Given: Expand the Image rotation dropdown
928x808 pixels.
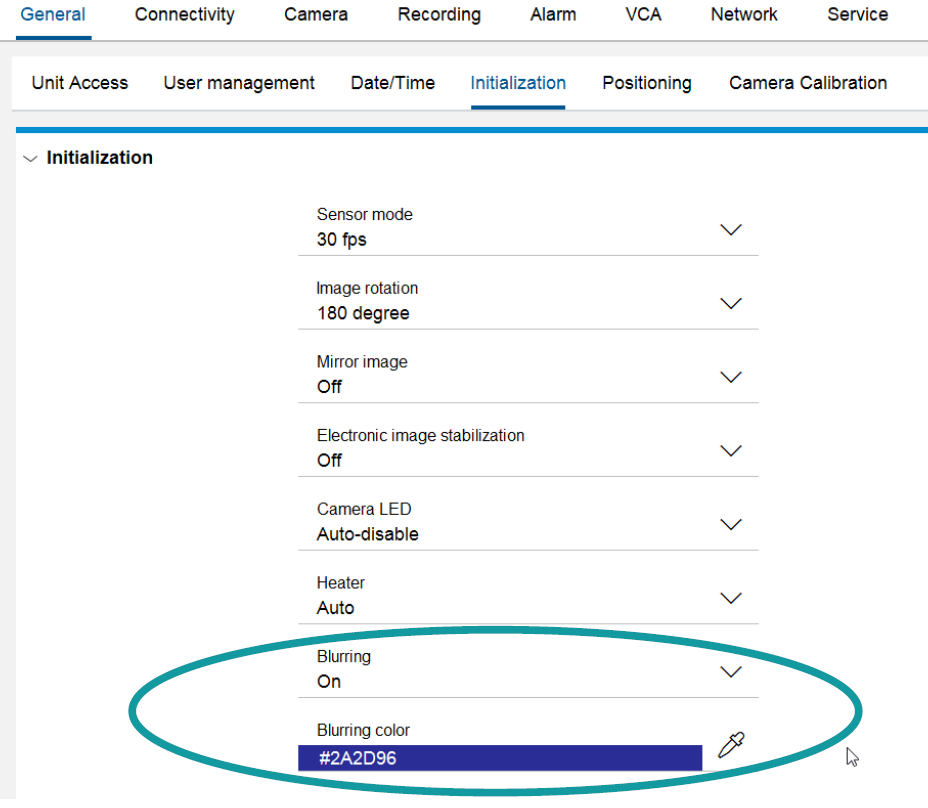Looking at the screenshot, I should (731, 303).
